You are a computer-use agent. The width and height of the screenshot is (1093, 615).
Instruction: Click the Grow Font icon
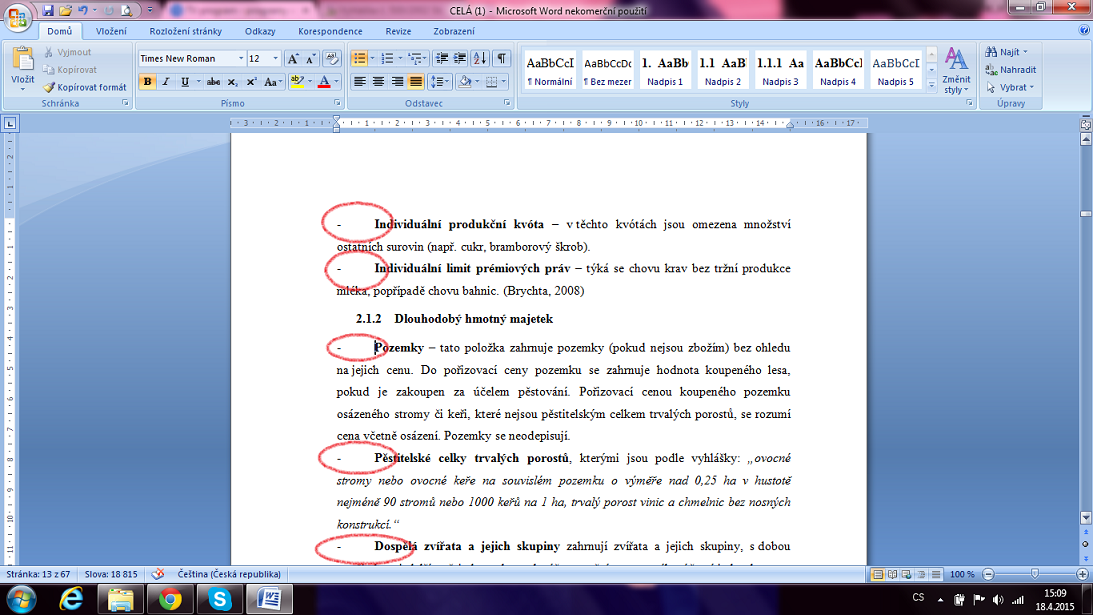pyautogui.click(x=293, y=59)
